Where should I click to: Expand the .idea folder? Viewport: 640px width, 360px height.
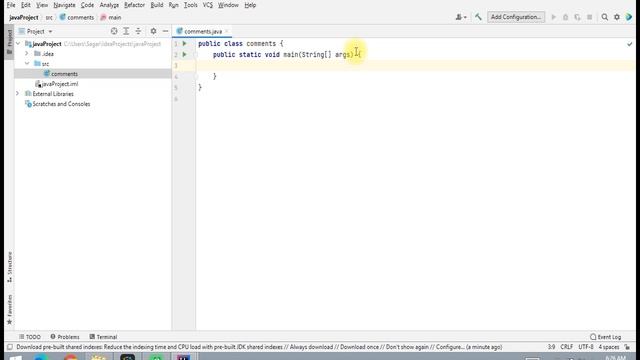click(x=27, y=53)
